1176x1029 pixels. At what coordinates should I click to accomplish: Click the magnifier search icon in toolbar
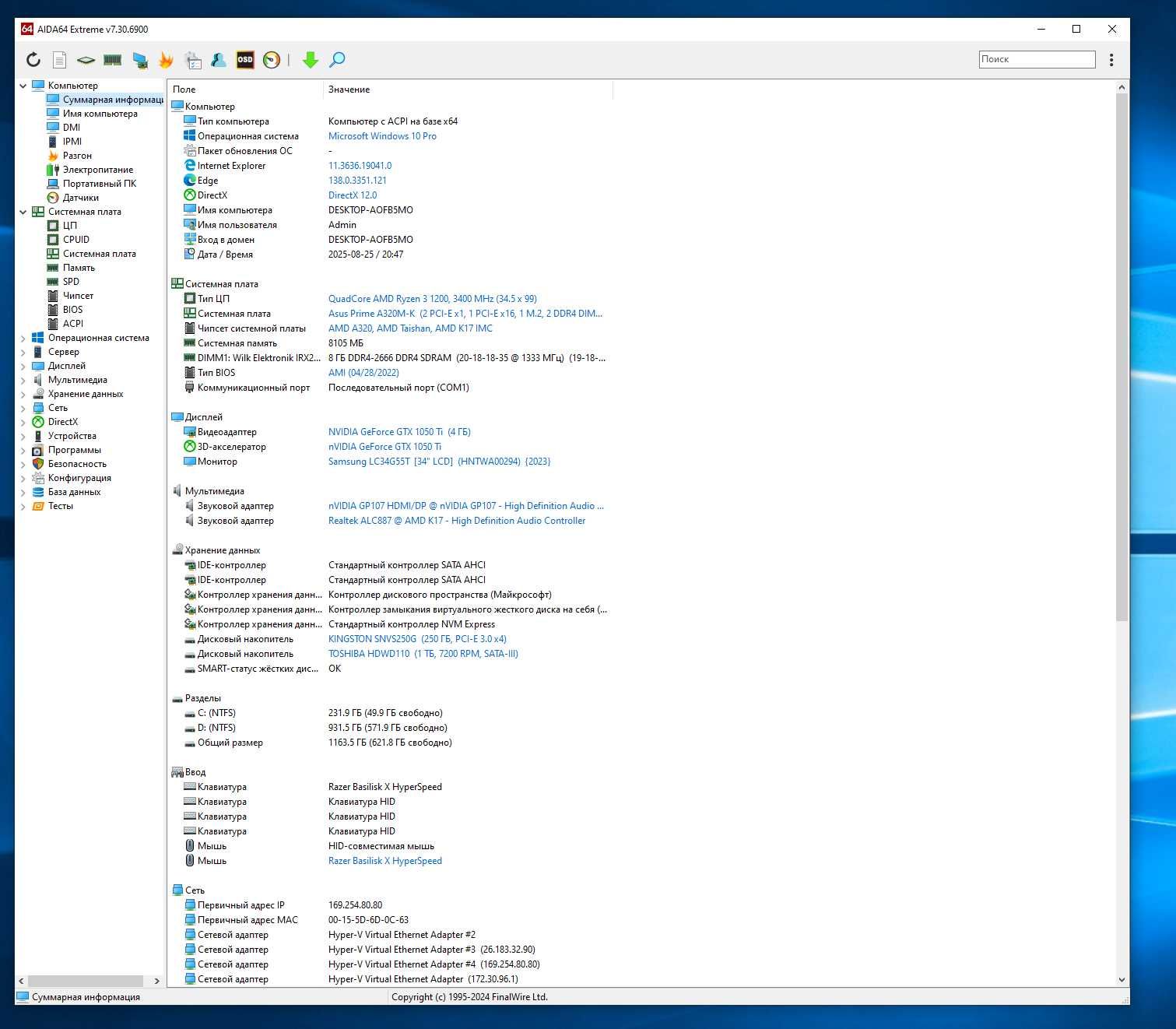tap(337, 60)
